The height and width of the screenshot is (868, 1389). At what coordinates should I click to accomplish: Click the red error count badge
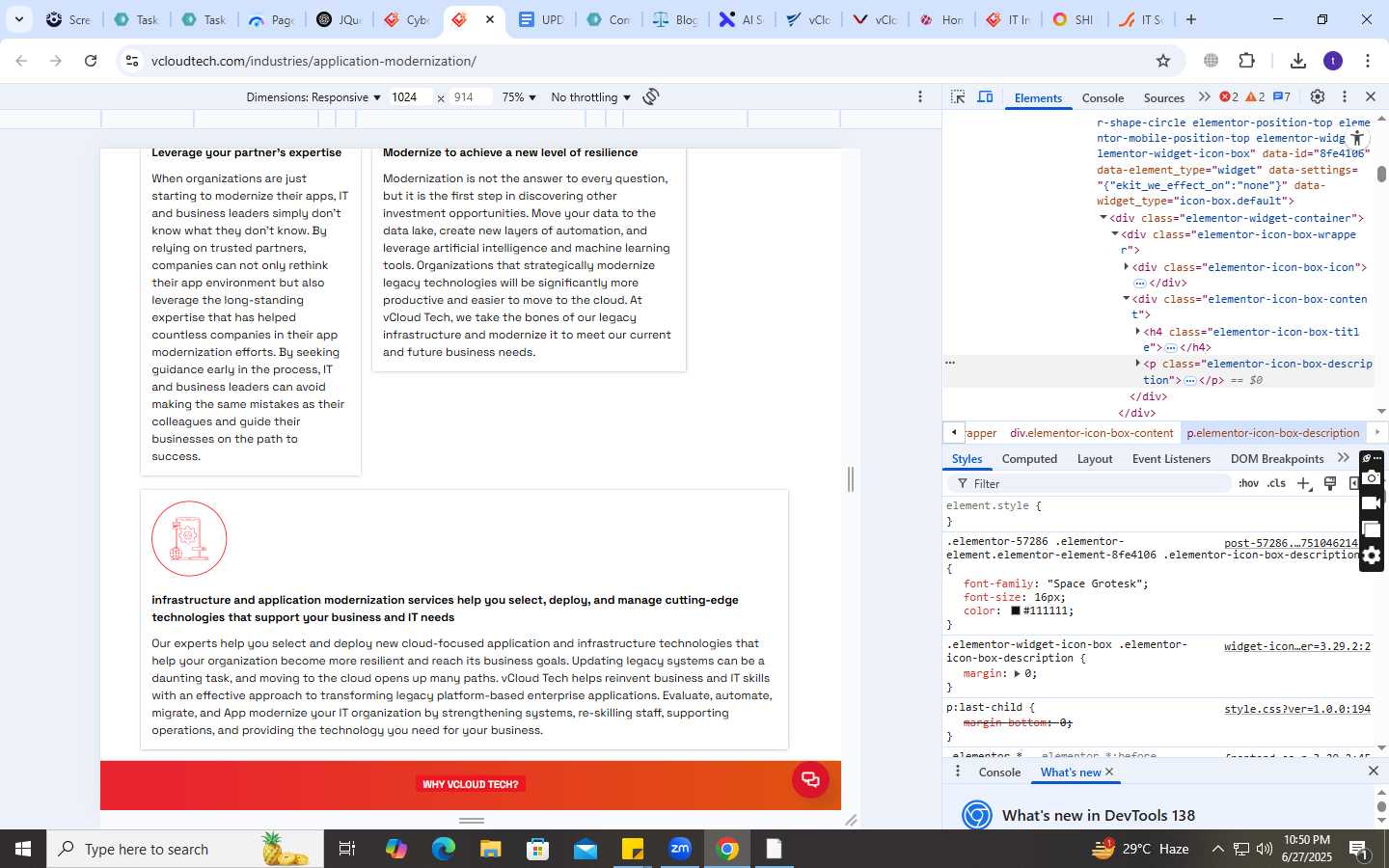coord(1229,97)
